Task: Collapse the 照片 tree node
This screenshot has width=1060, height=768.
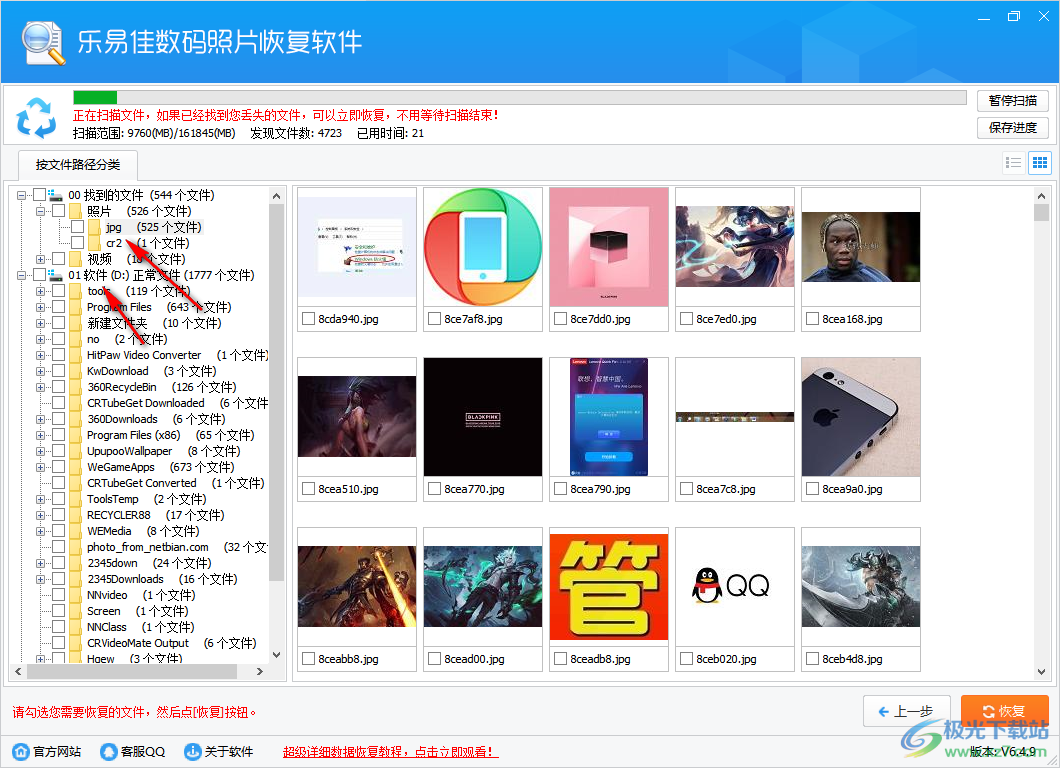Action: click(x=41, y=211)
